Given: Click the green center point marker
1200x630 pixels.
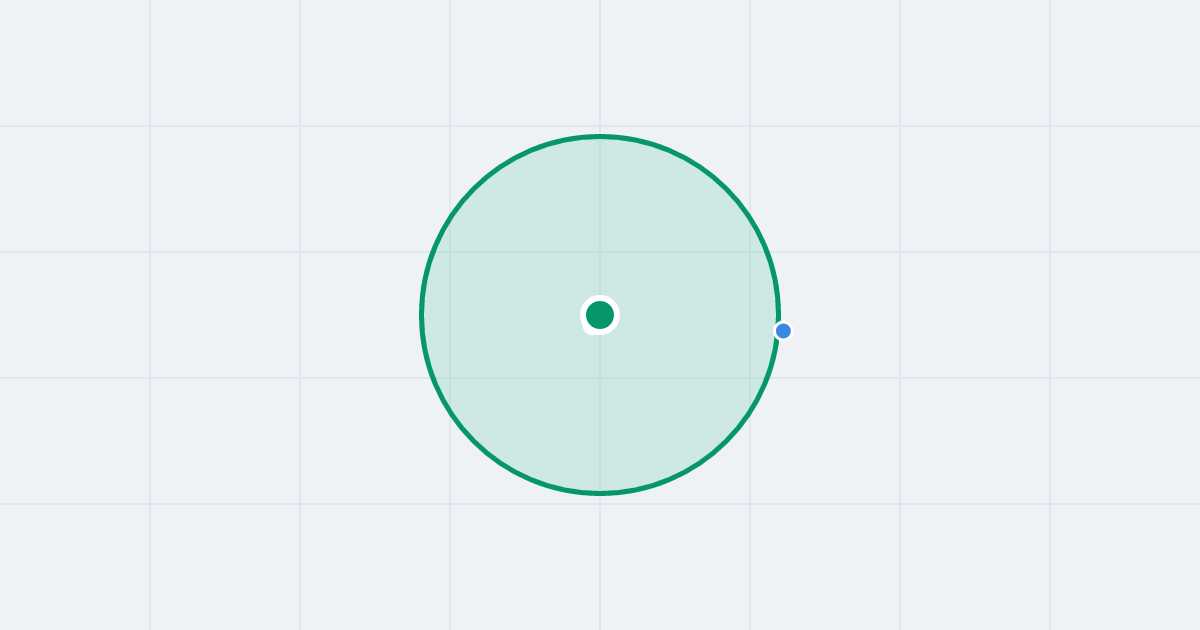Looking at the screenshot, I should tap(600, 315).
